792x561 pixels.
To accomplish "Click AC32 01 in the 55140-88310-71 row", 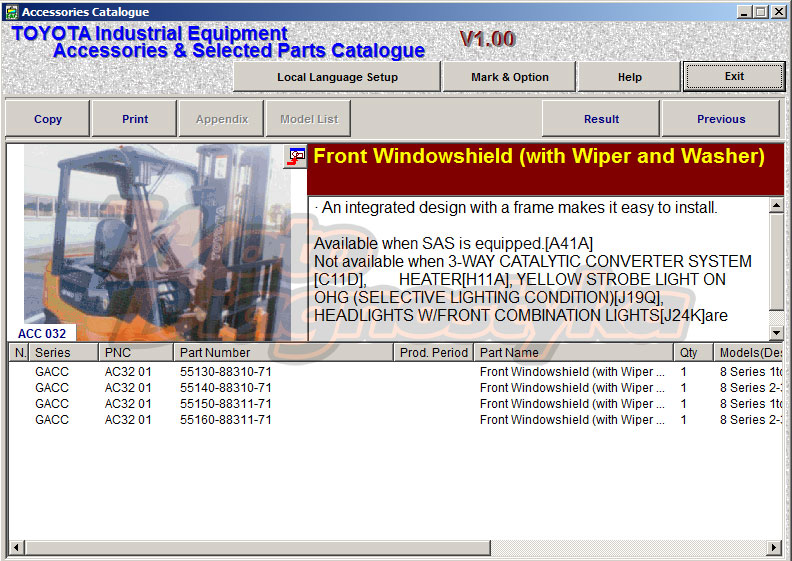I will coord(128,388).
